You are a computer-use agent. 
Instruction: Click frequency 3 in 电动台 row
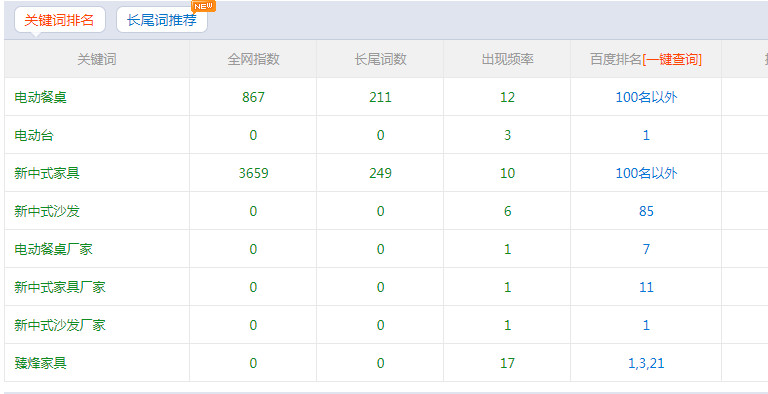pos(507,135)
